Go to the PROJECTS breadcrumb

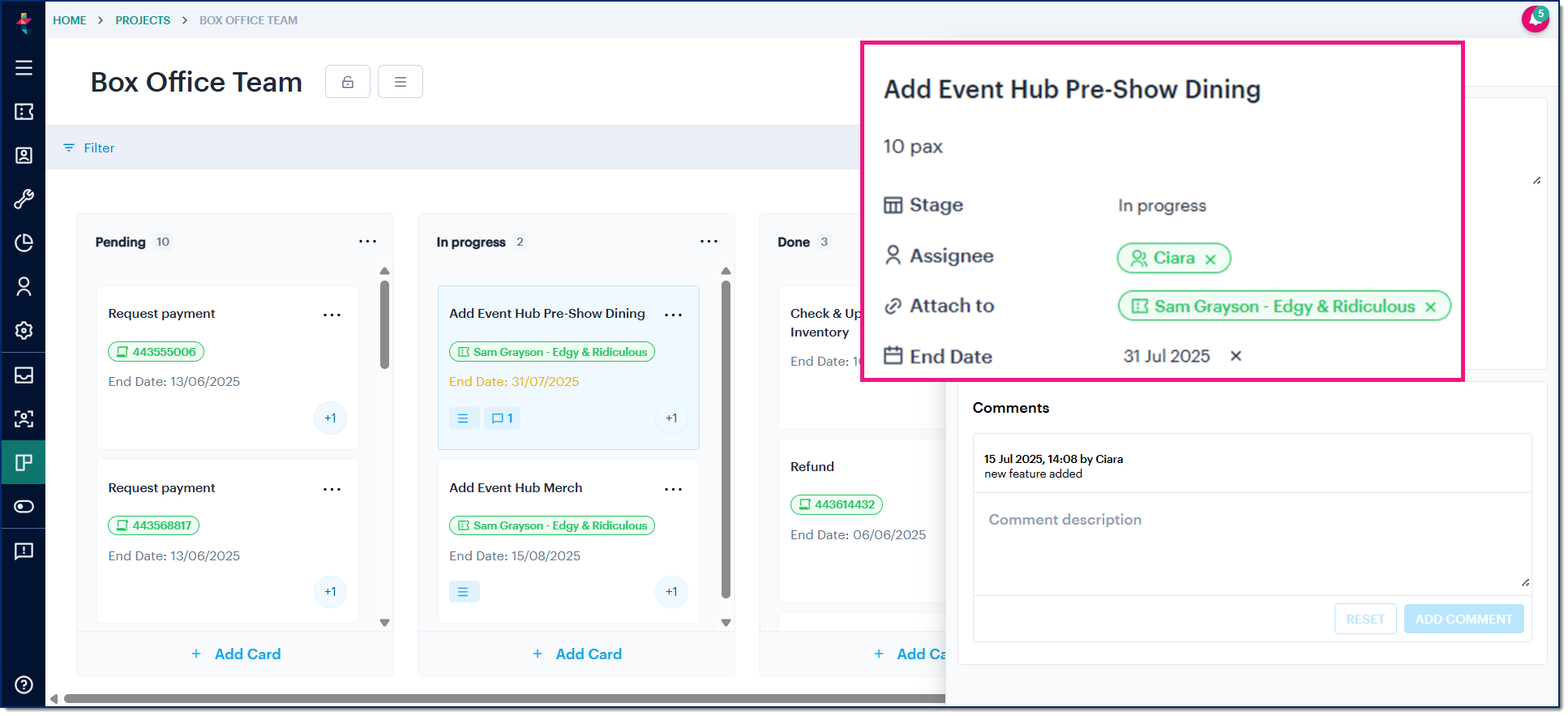143,20
